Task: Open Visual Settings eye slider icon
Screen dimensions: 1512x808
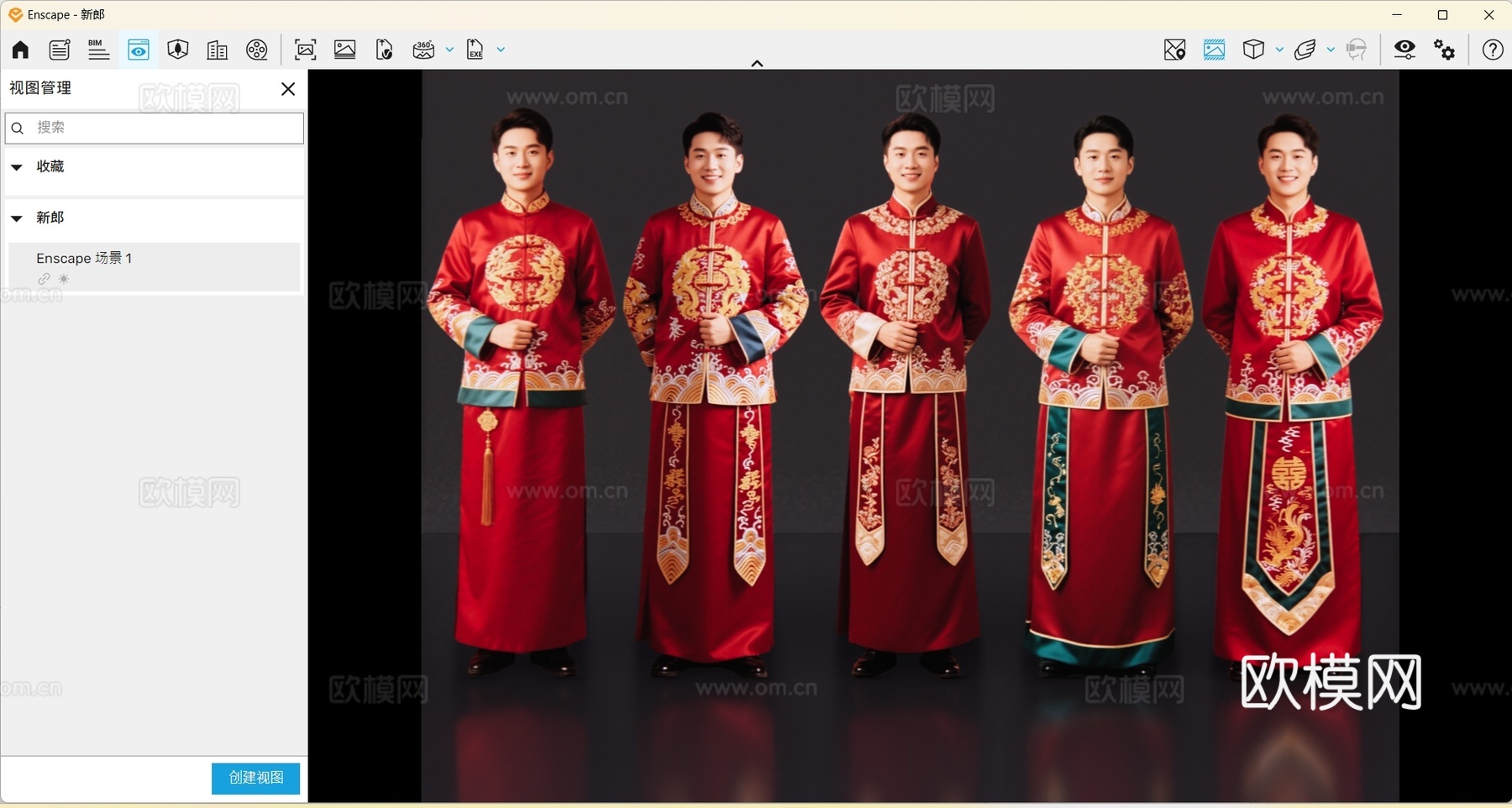Action: click(1404, 50)
